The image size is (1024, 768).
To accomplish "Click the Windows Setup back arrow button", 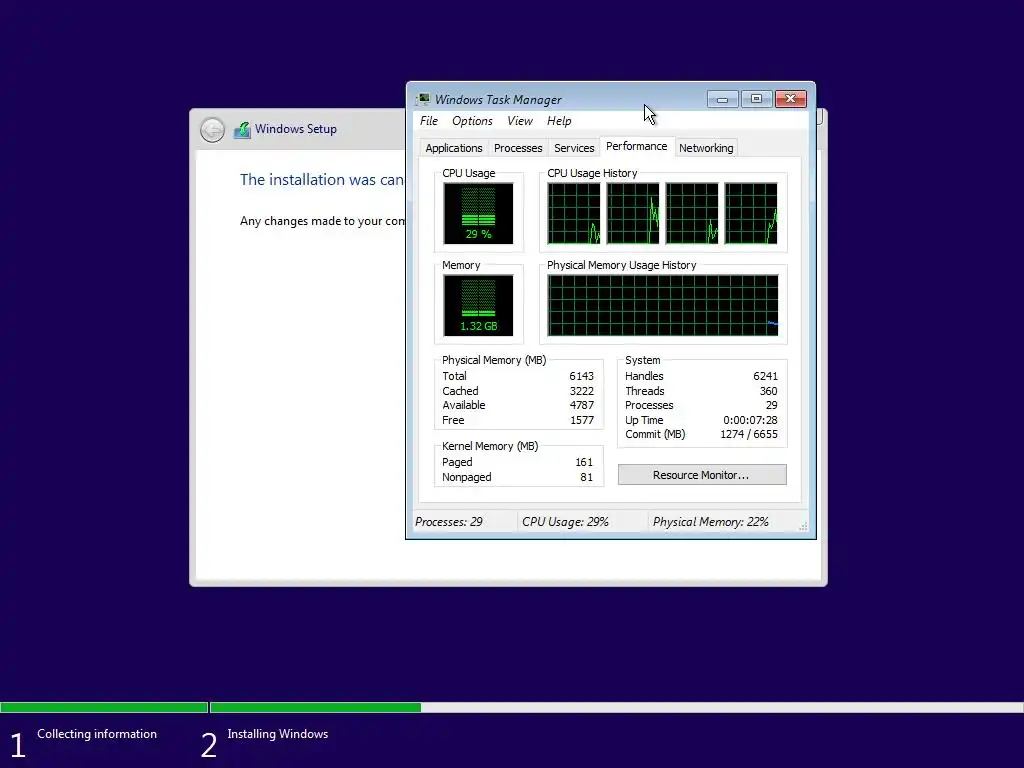I will click(212, 130).
